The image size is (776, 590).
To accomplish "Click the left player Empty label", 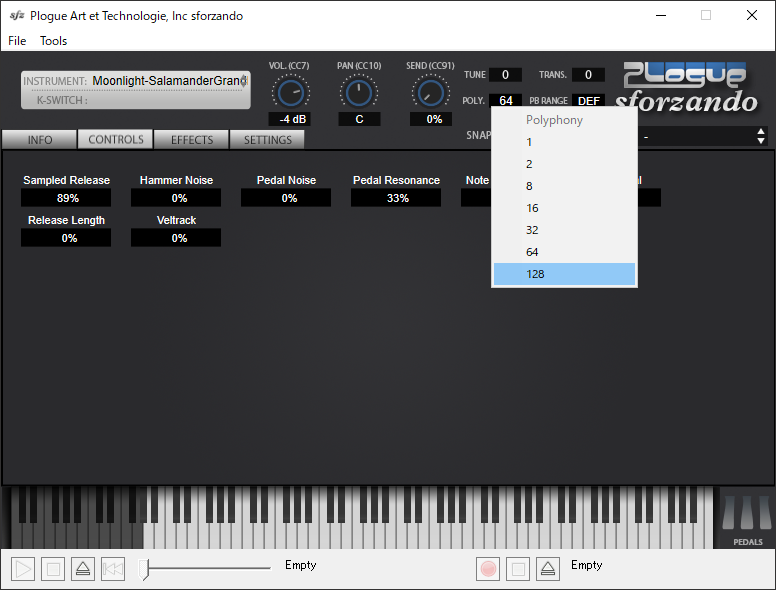I will click(300, 565).
